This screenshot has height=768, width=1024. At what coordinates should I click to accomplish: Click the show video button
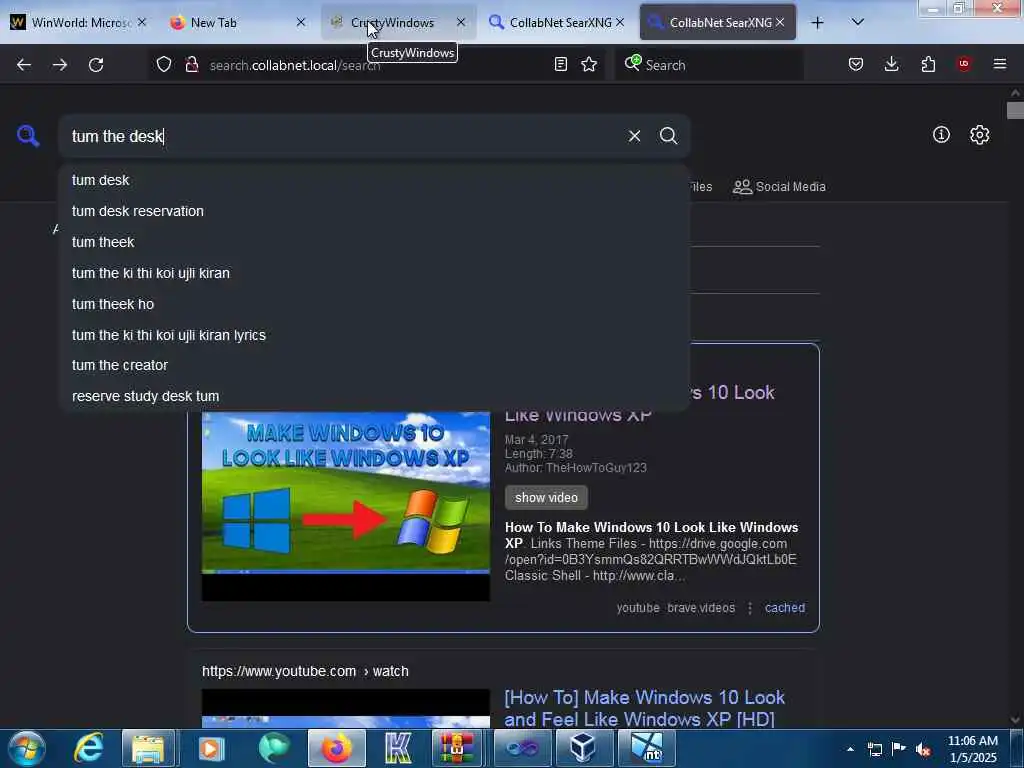tap(546, 498)
